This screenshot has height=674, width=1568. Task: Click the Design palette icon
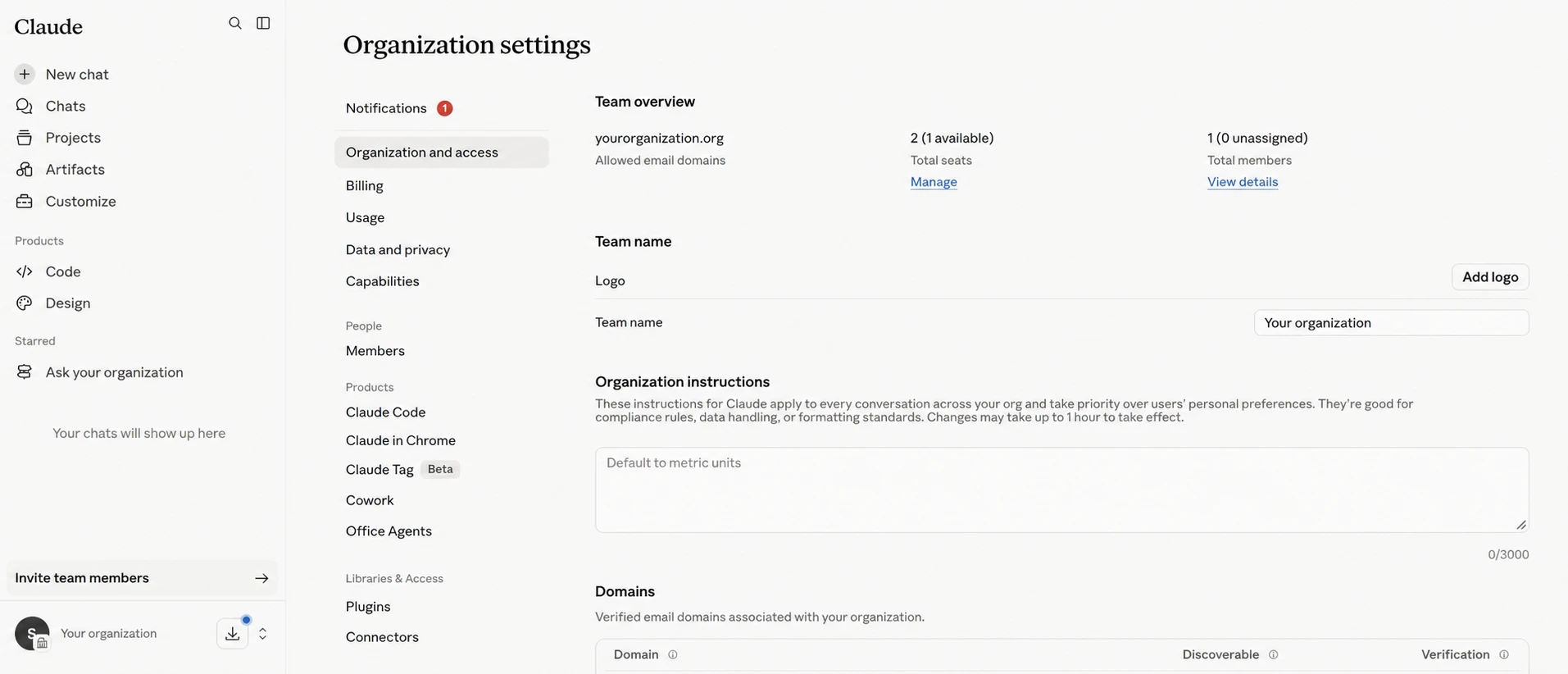click(x=25, y=303)
